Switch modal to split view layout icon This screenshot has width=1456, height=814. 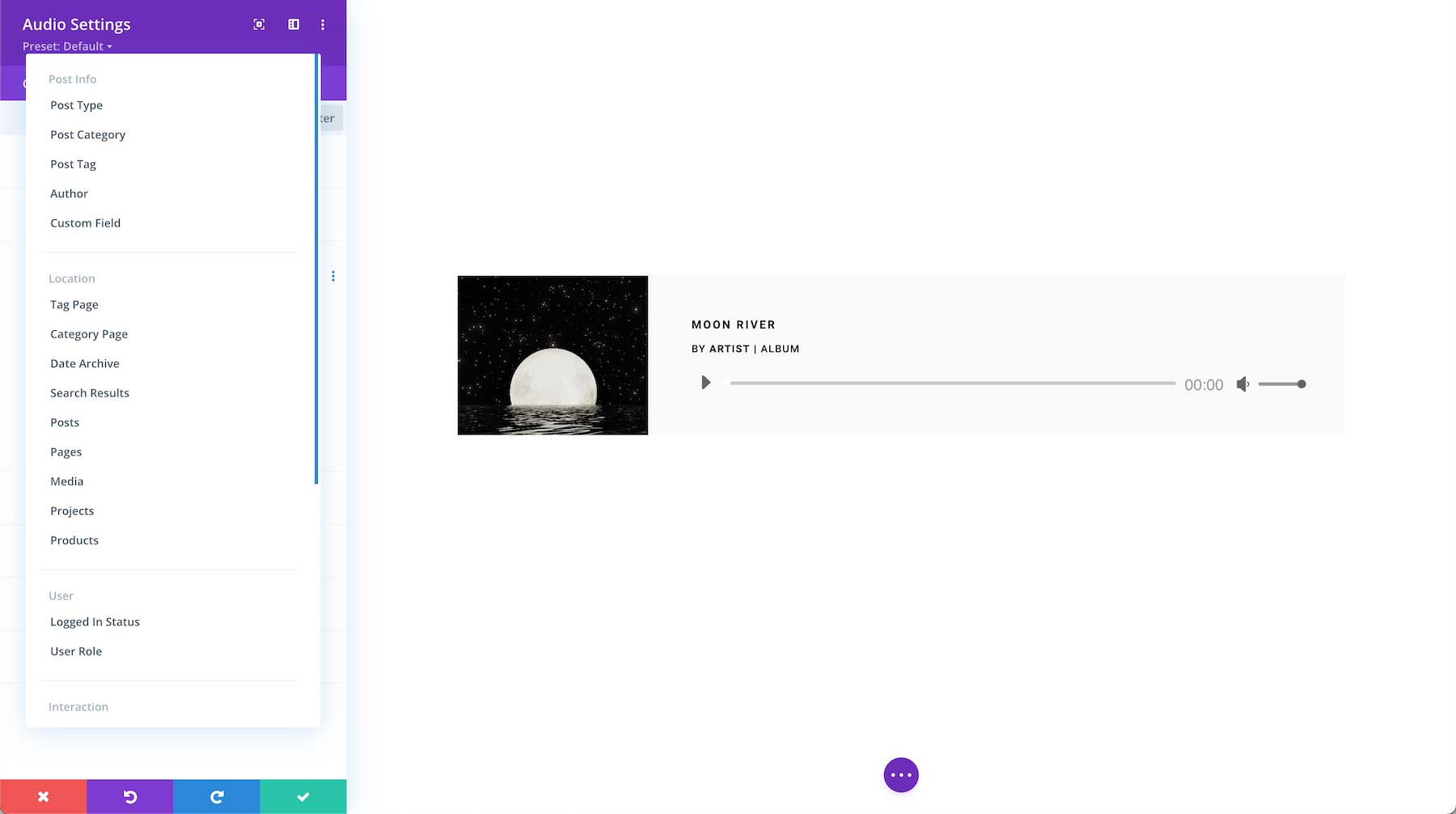pyautogui.click(x=292, y=24)
